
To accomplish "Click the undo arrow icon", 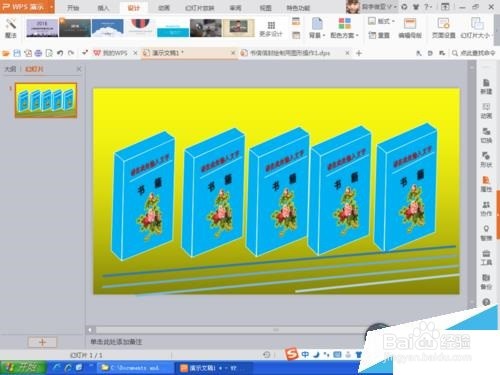I will pos(60,53).
